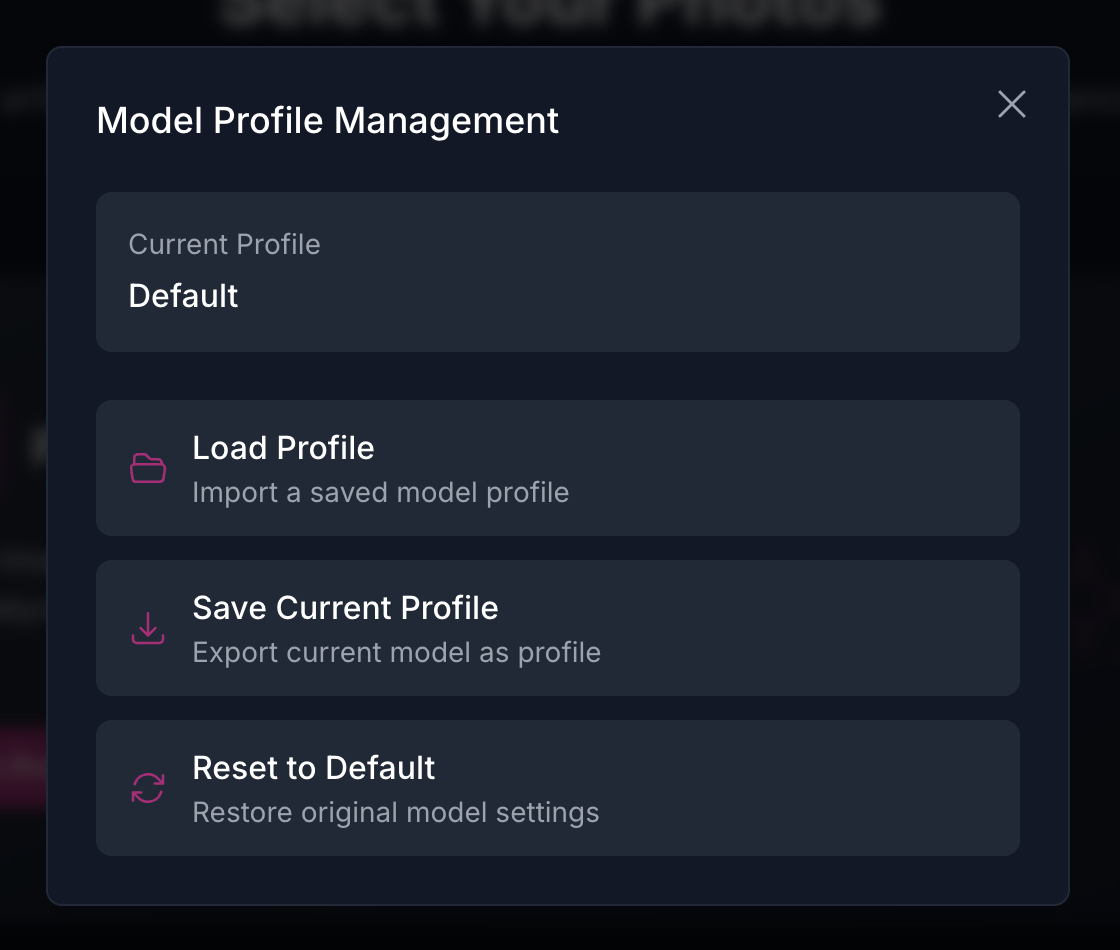Screen dimensions: 1120x950
Task: Select the Default profile name text
Action: (x=183, y=296)
